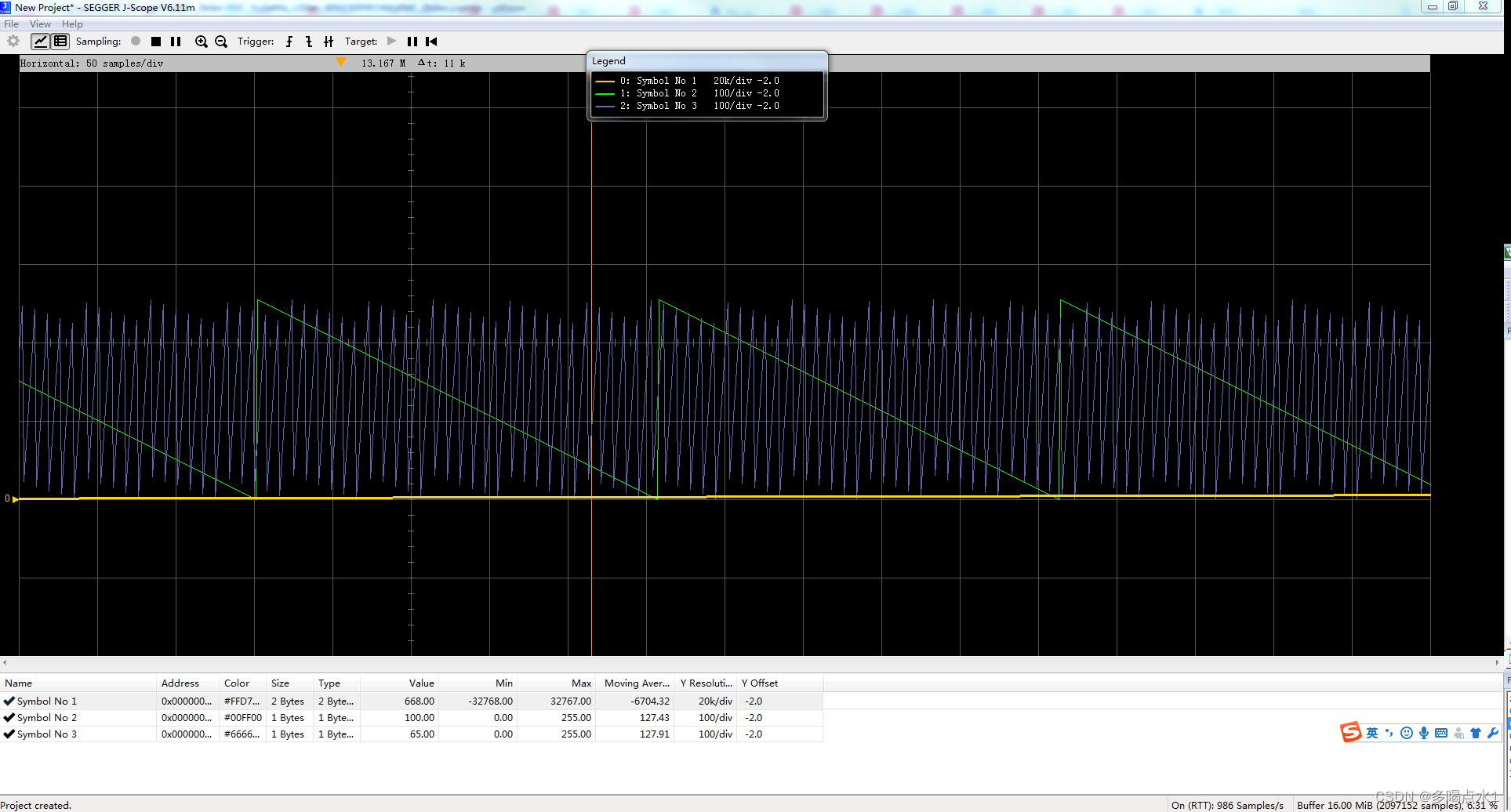Open the View menu
The image size is (1511, 812).
pos(40,24)
